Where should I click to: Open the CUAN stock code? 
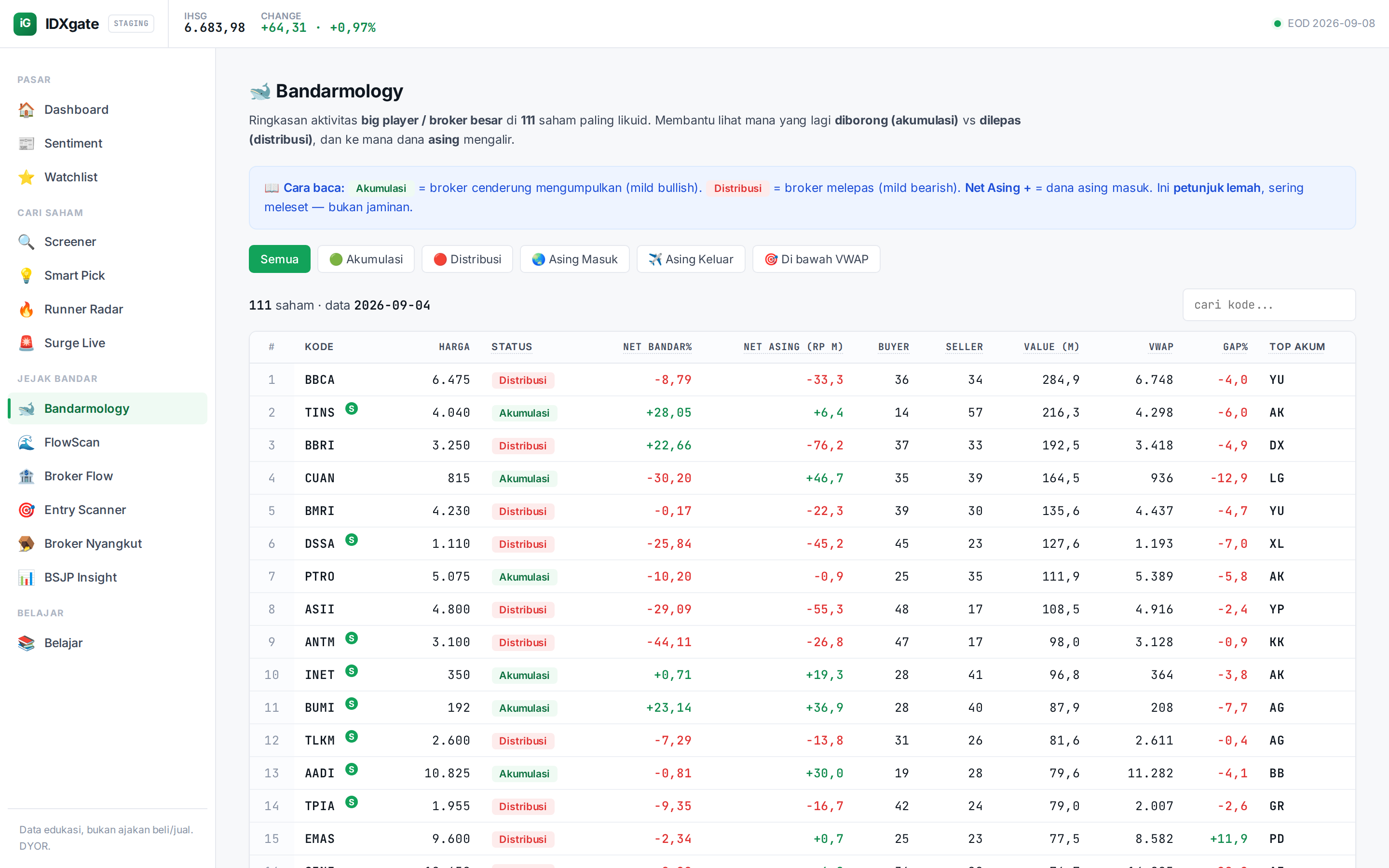pyautogui.click(x=320, y=478)
